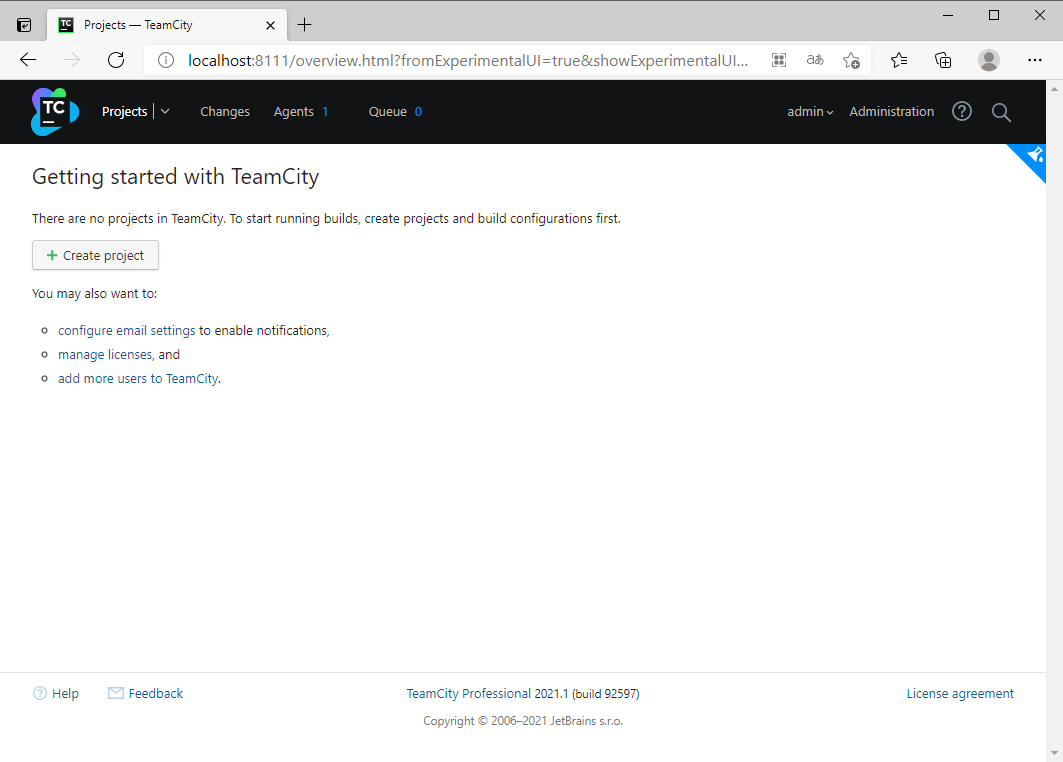The width and height of the screenshot is (1063, 762).
Task: Open search with the magnifier icon
Action: click(x=1001, y=112)
